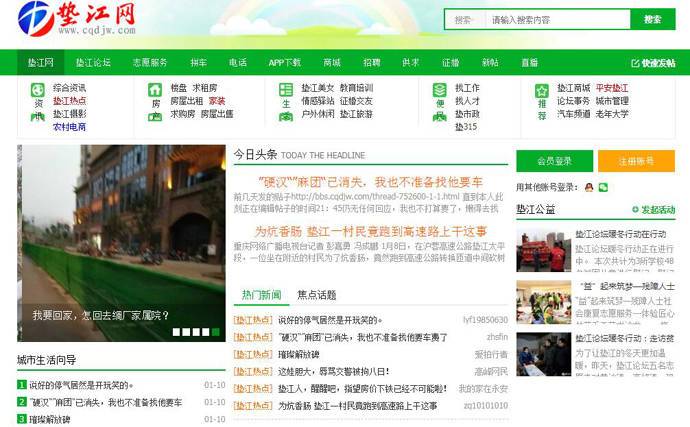Click the QQ login icon
Screen dimensions: 690x427
(589, 187)
